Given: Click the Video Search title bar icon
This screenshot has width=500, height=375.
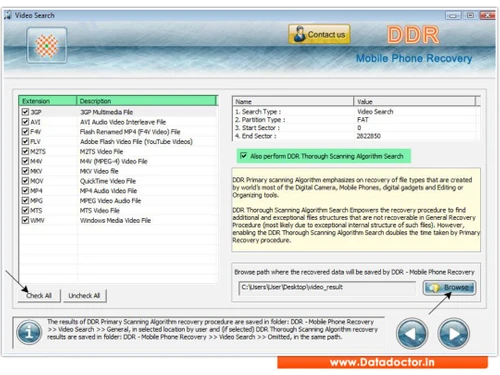Looking at the screenshot, I should pos(8,15).
